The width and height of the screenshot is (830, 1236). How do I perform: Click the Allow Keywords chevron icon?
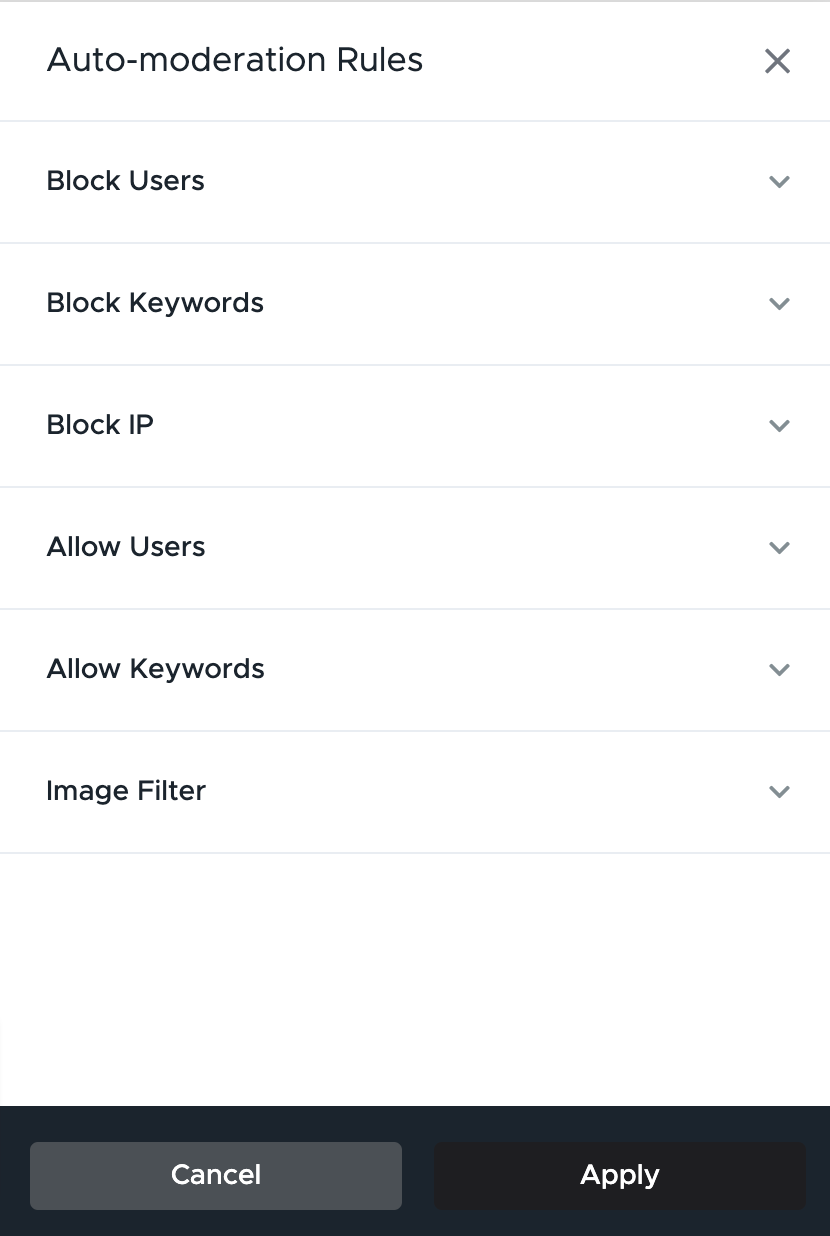tap(779, 670)
